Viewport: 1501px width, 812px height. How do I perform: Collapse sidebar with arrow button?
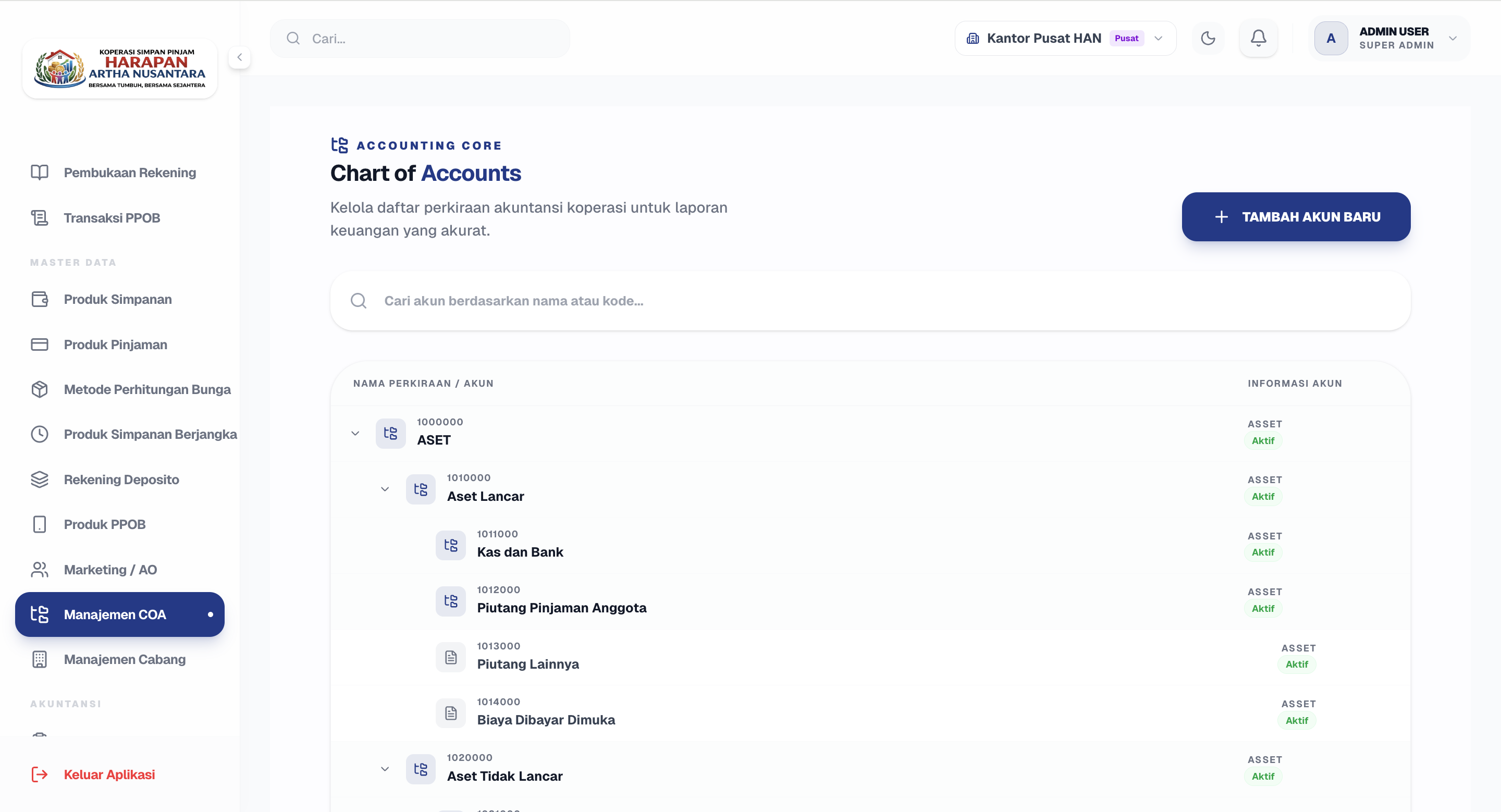240,57
